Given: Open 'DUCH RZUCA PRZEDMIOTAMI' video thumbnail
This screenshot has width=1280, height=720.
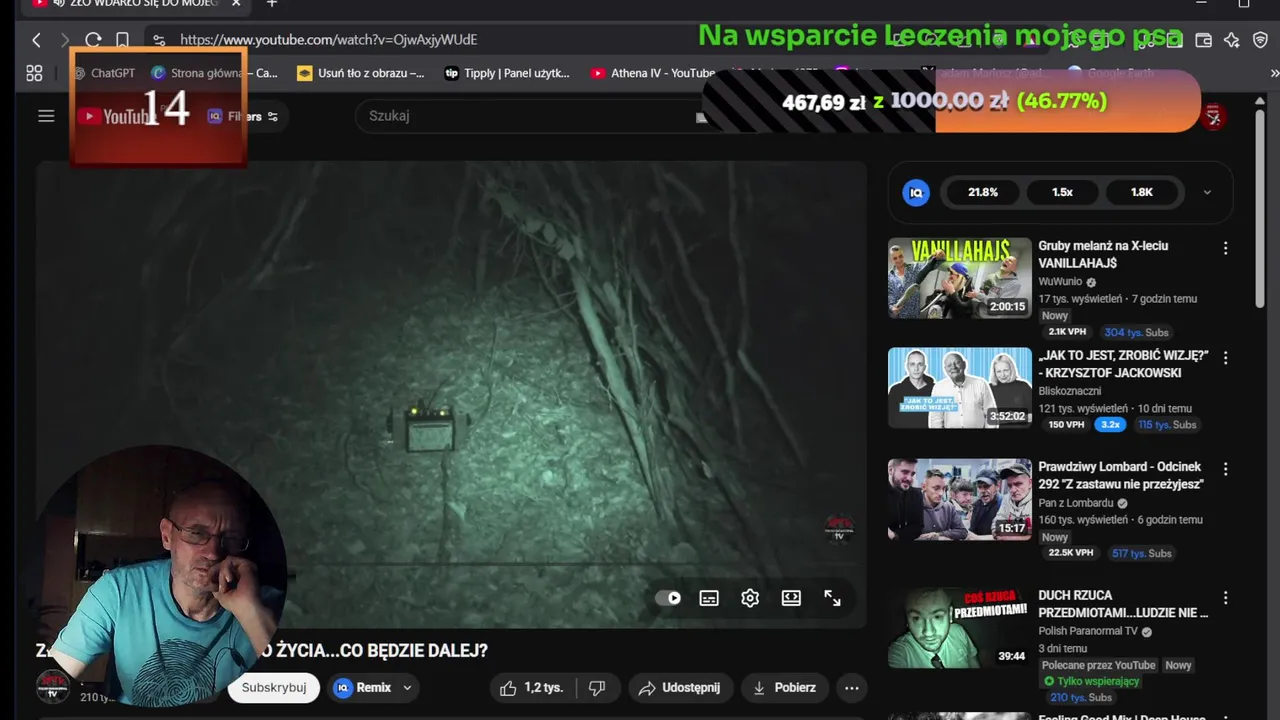Looking at the screenshot, I should tap(960, 627).
